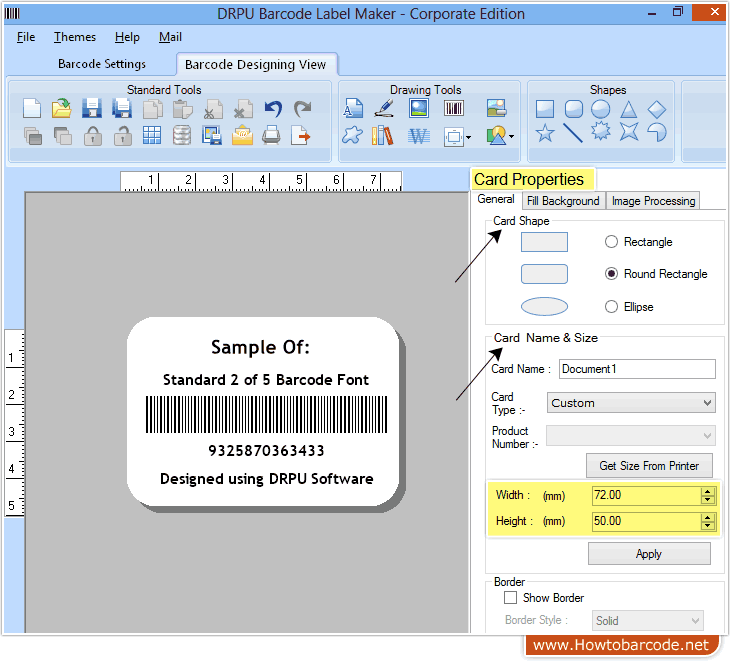Viewport: 730px width, 662px height.
Task: Click the Open folder icon
Action: pos(62,109)
